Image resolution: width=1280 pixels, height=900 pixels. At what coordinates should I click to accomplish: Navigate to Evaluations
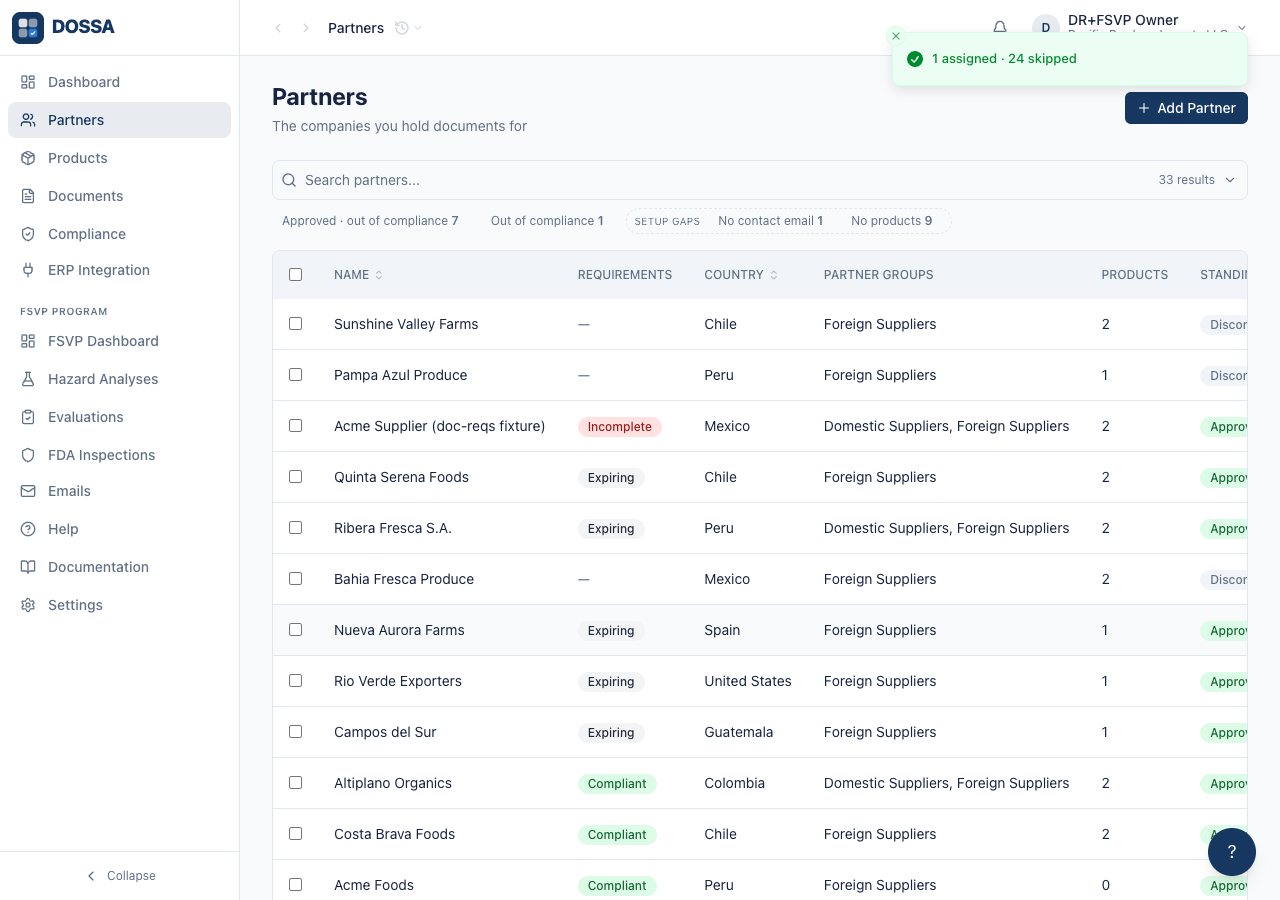(119, 417)
